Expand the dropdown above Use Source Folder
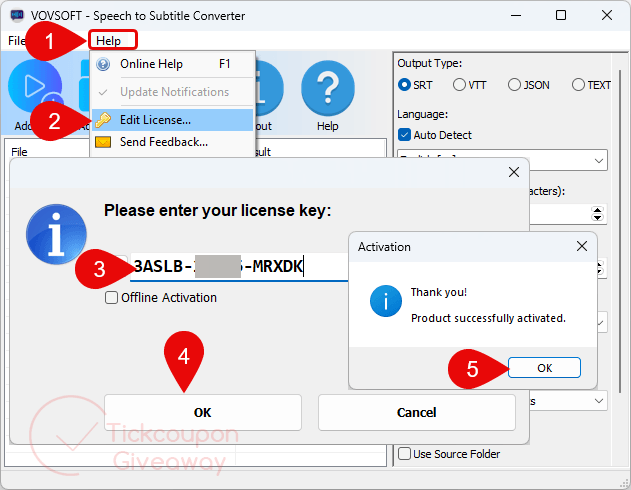This screenshot has height=490, width=631. click(x=599, y=401)
